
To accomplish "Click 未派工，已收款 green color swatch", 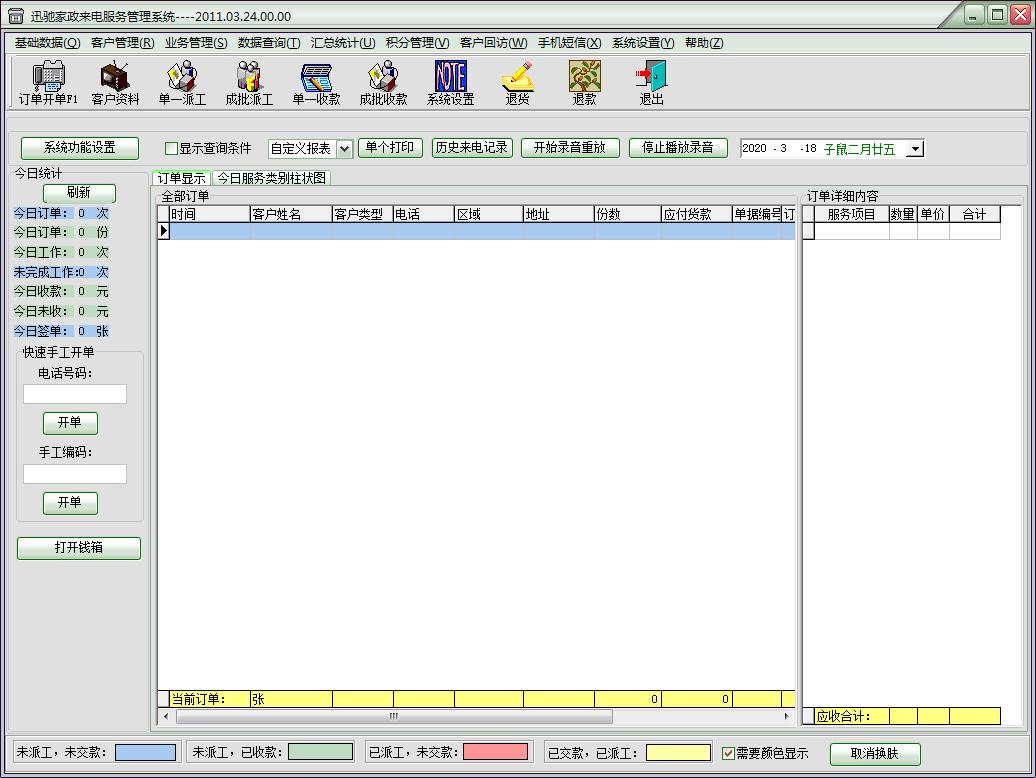I will [x=321, y=752].
